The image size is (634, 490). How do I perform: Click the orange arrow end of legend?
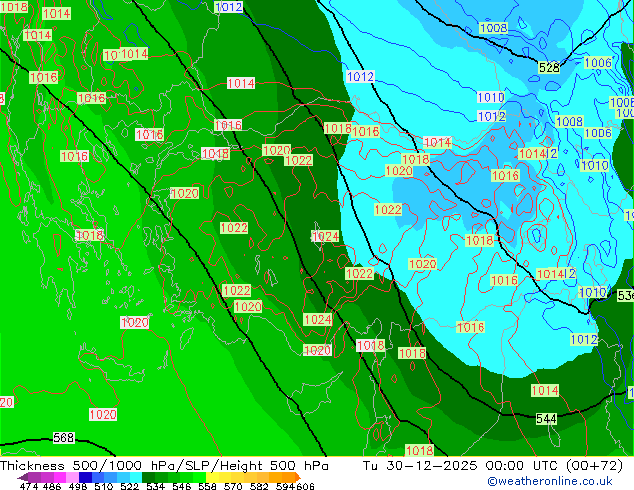pos(298,477)
